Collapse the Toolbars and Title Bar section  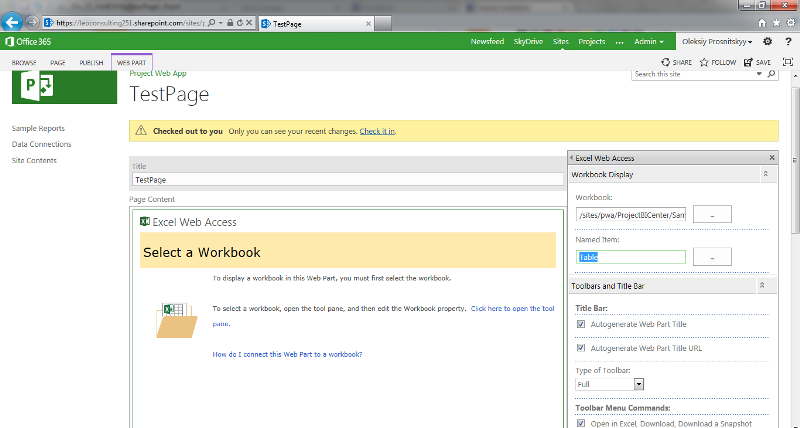point(762,286)
